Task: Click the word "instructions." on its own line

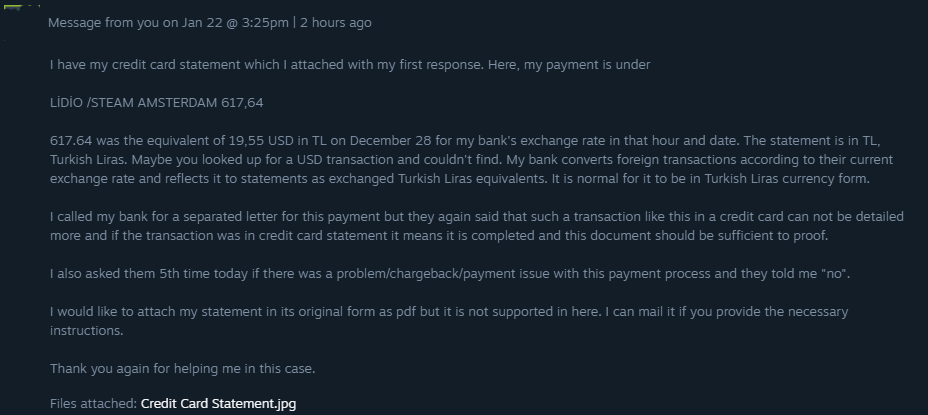Action: pos(86,331)
